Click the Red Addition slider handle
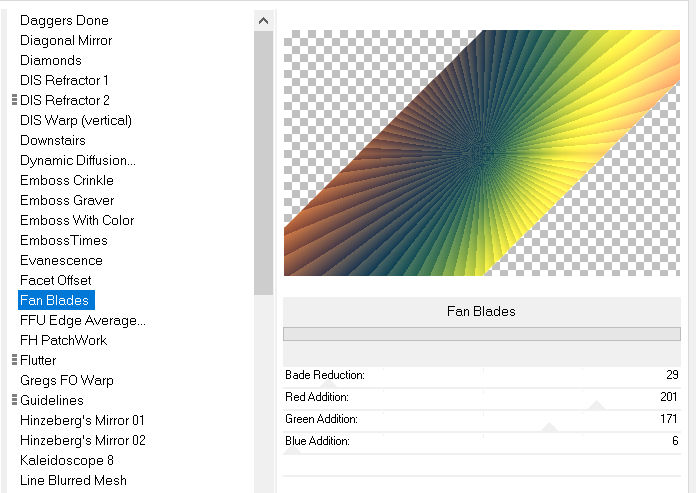This screenshot has width=696, height=493. pos(596,406)
